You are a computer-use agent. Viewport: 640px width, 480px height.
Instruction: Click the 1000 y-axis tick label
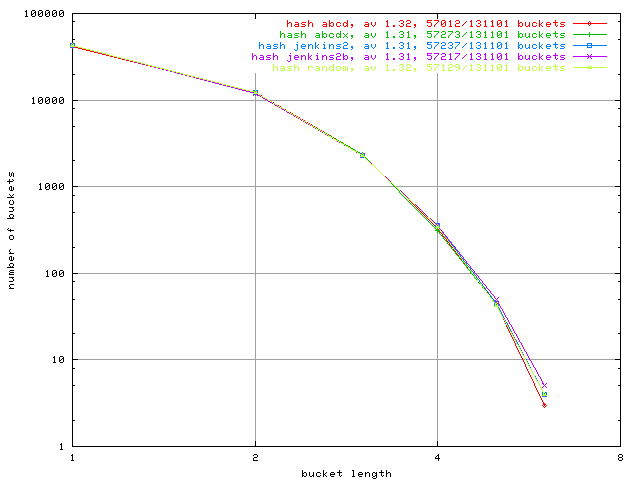pos(51,187)
